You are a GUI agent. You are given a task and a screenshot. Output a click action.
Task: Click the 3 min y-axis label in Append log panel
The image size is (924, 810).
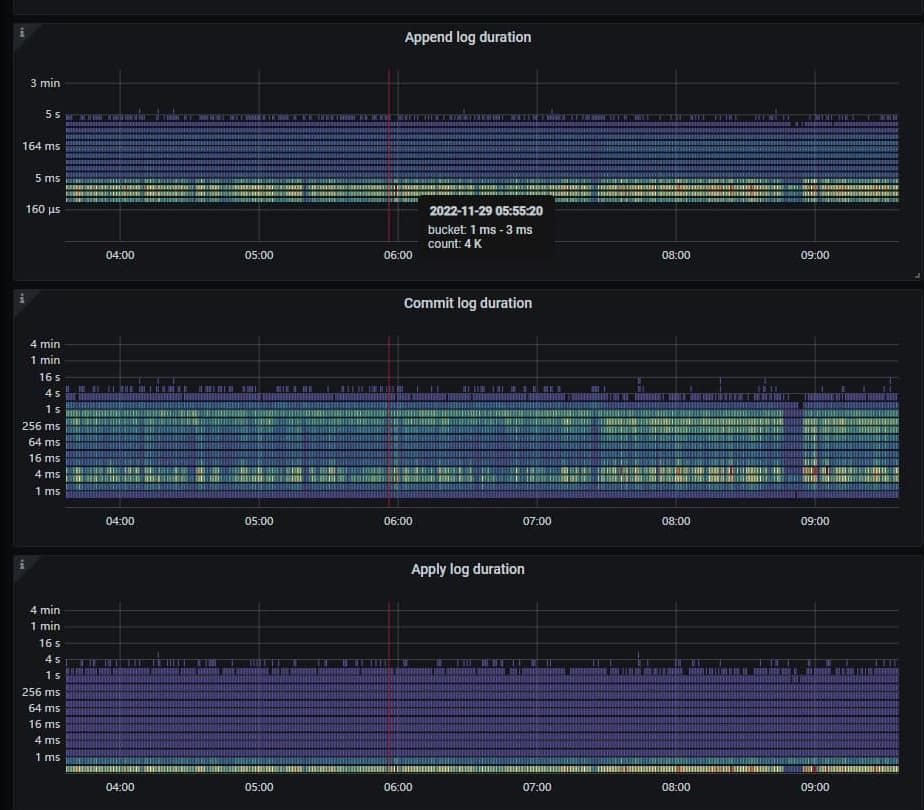click(x=45, y=83)
